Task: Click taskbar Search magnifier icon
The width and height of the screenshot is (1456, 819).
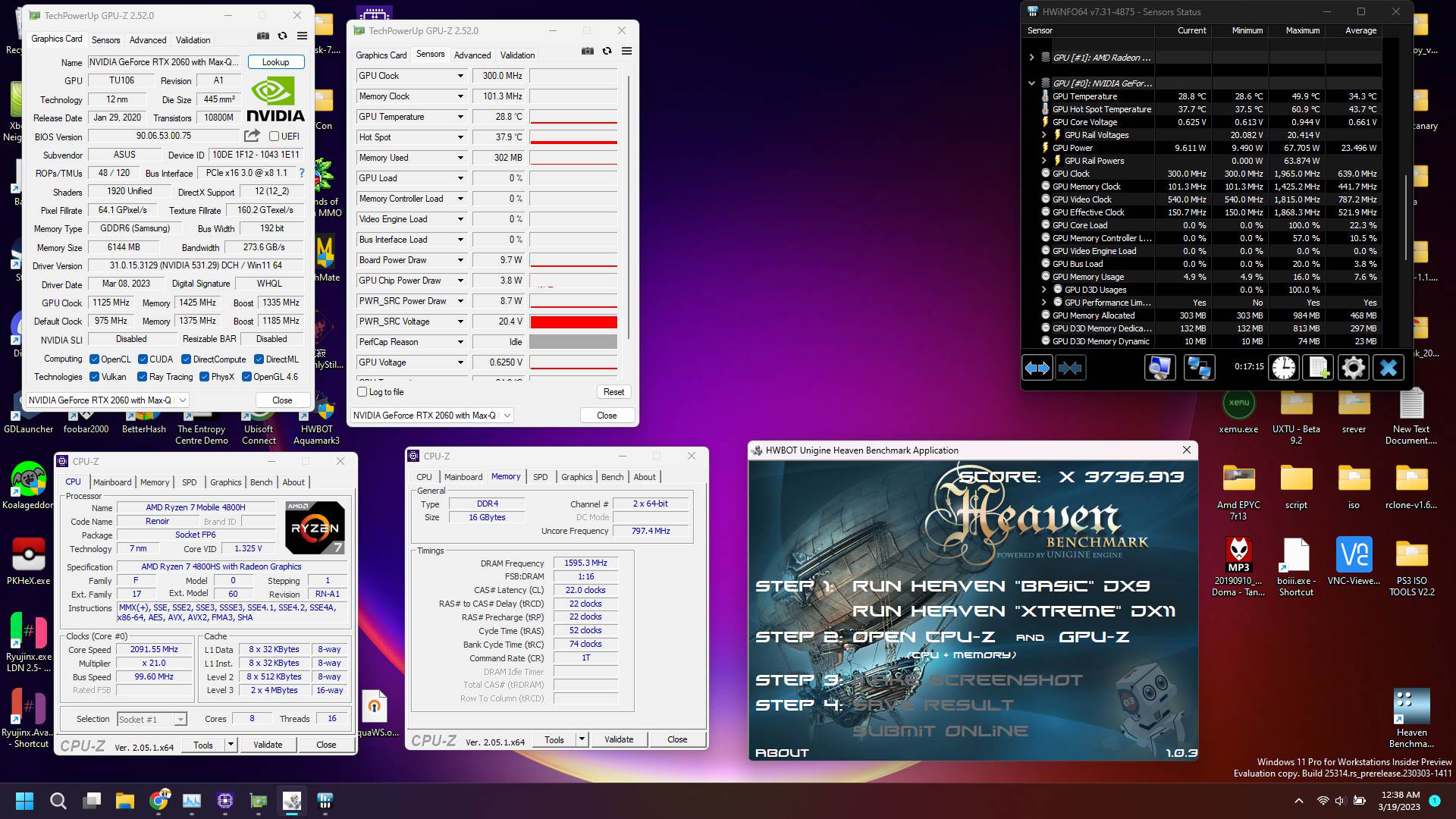Action: (58, 801)
